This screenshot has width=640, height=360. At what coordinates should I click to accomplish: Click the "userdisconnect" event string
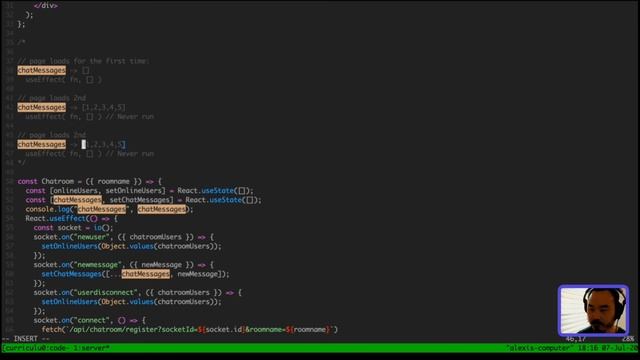click(x=105, y=292)
